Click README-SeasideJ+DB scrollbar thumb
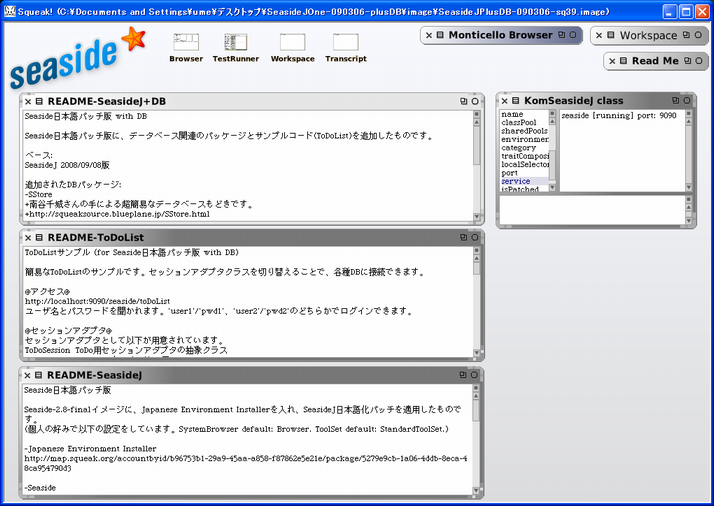This screenshot has width=714, height=506. pyautogui.click(x=477, y=145)
